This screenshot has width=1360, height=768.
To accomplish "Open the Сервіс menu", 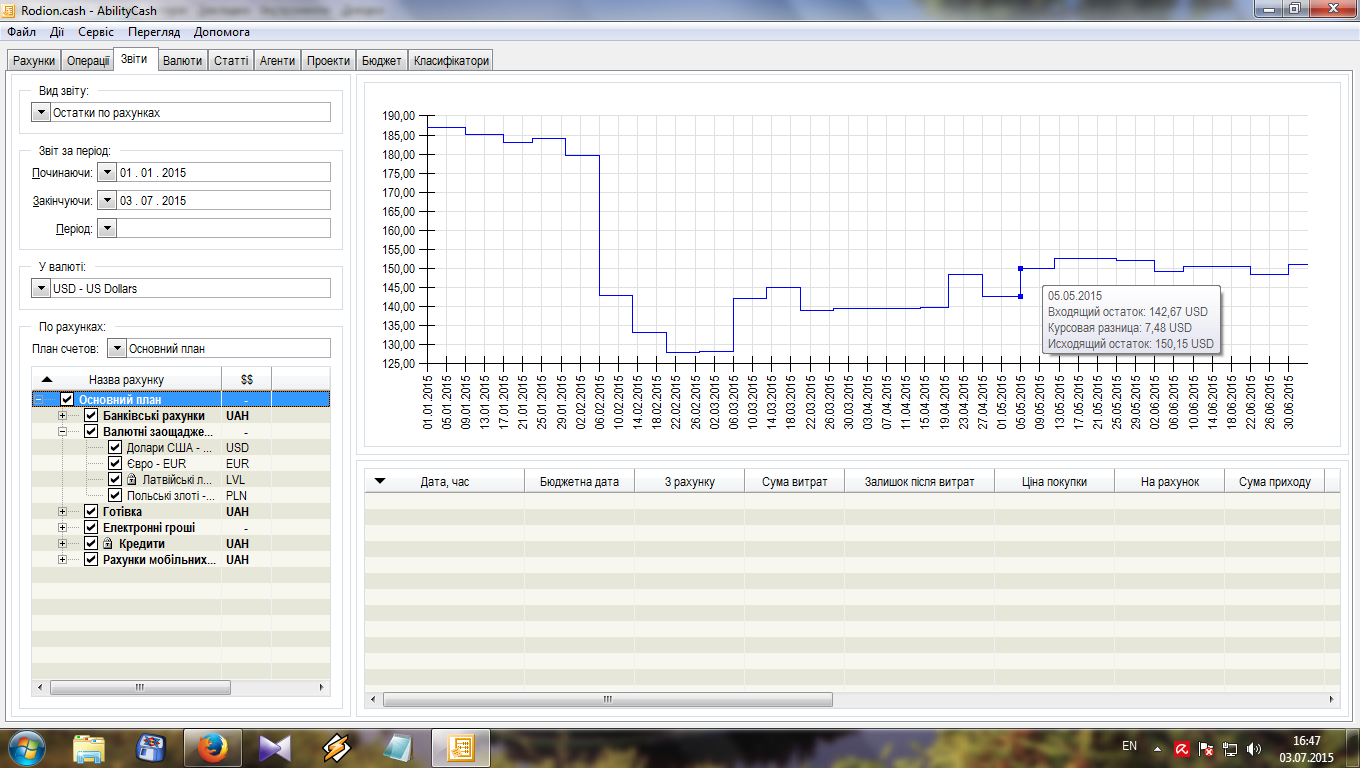I will tap(96, 32).
